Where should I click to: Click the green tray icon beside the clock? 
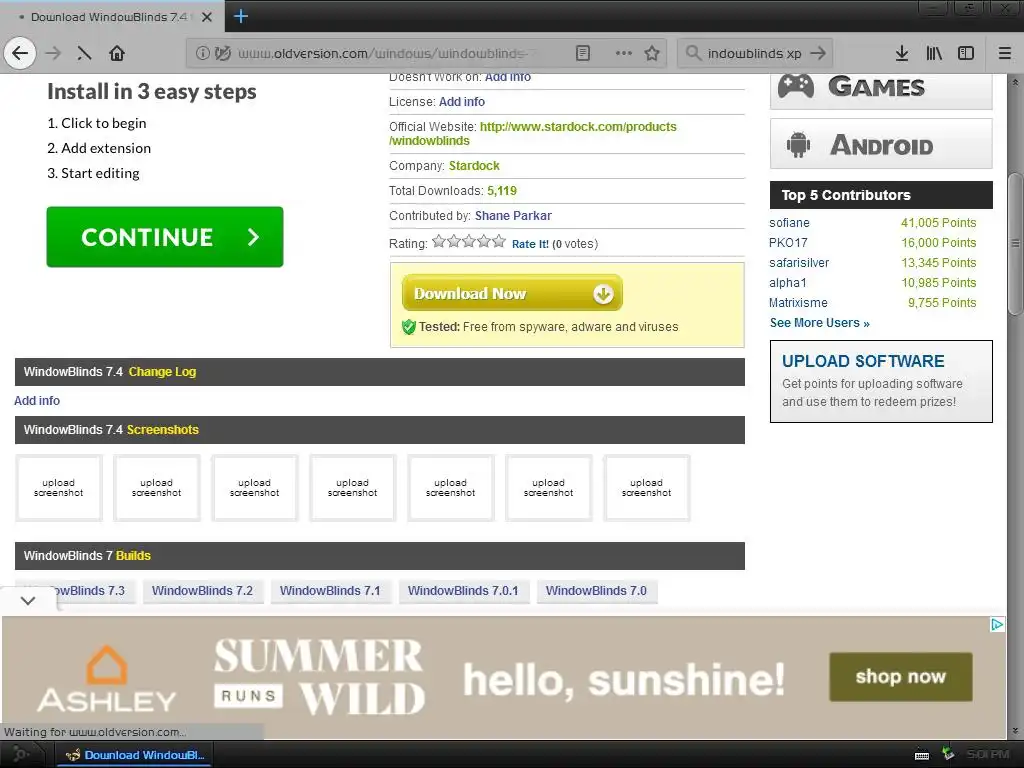(948, 754)
